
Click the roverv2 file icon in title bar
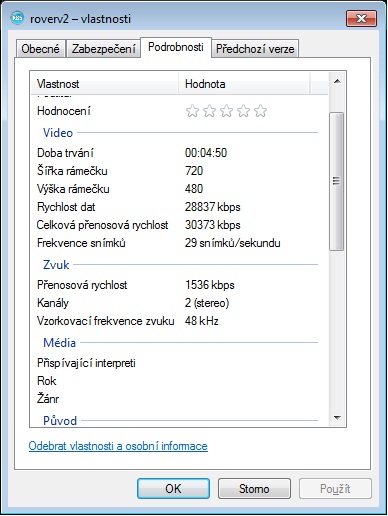17,18
